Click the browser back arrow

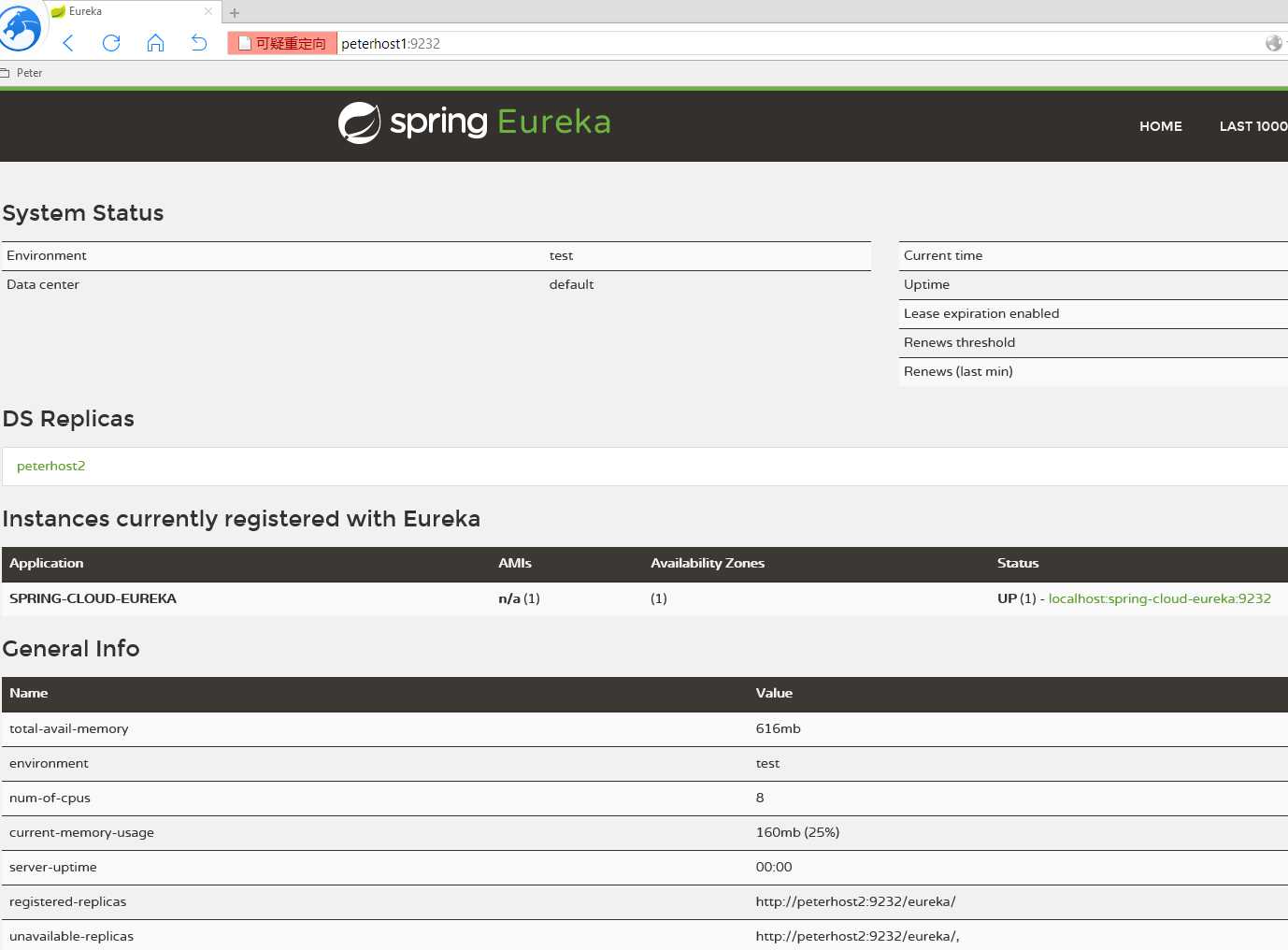coord(68,43)
